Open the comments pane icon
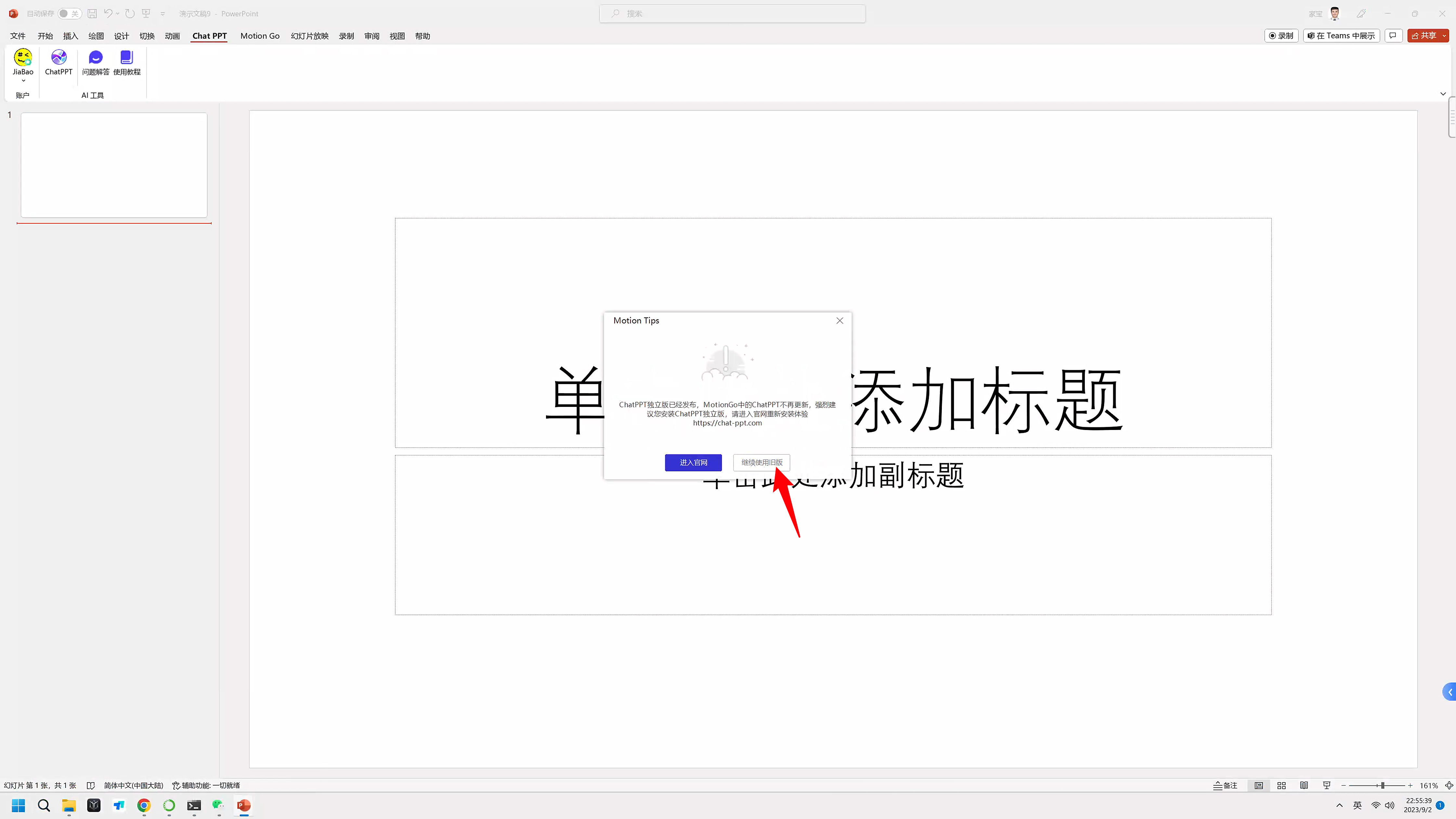This screenshot has width=1456, height=819. click(x=1393, y=36)
